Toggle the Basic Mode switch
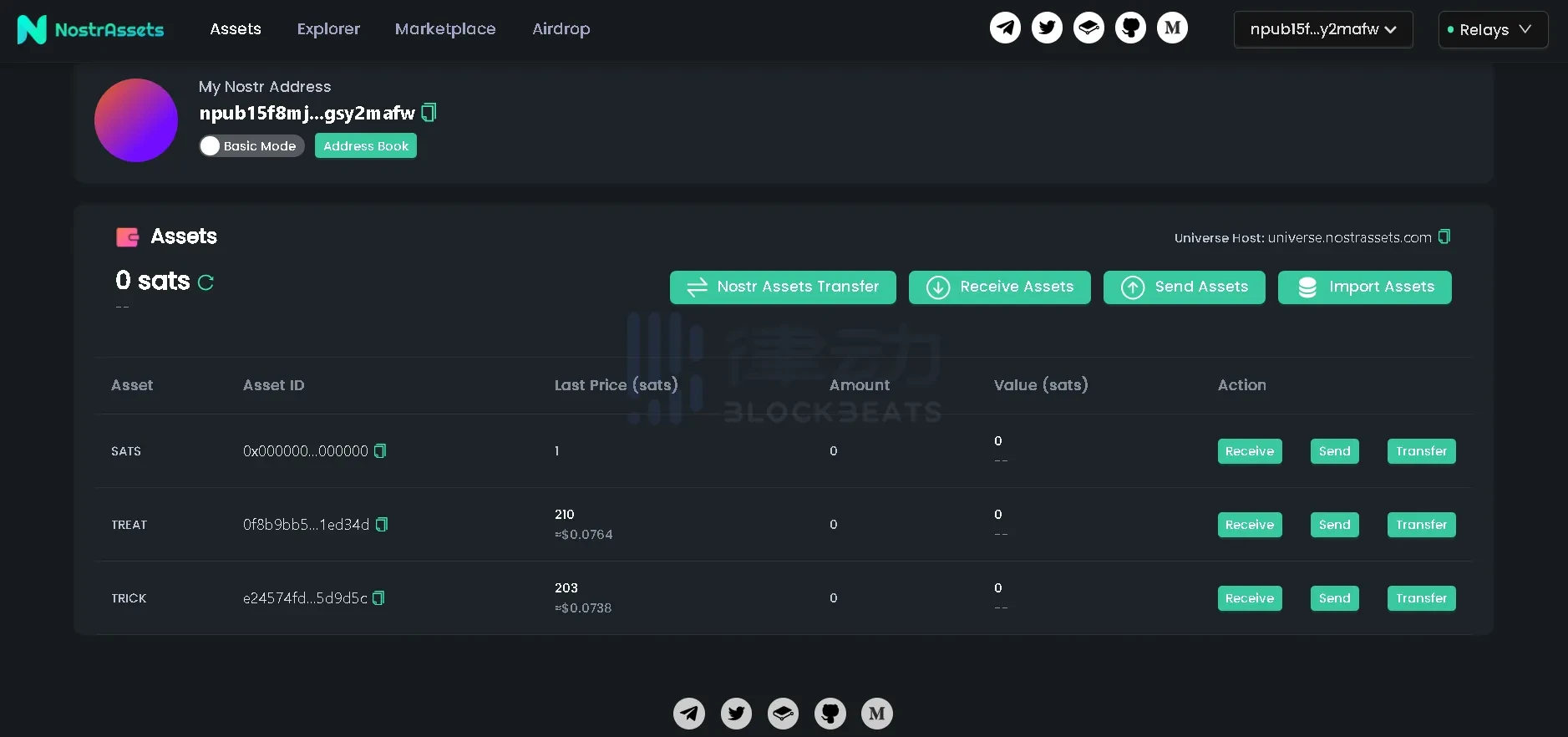 click(251, 145)
